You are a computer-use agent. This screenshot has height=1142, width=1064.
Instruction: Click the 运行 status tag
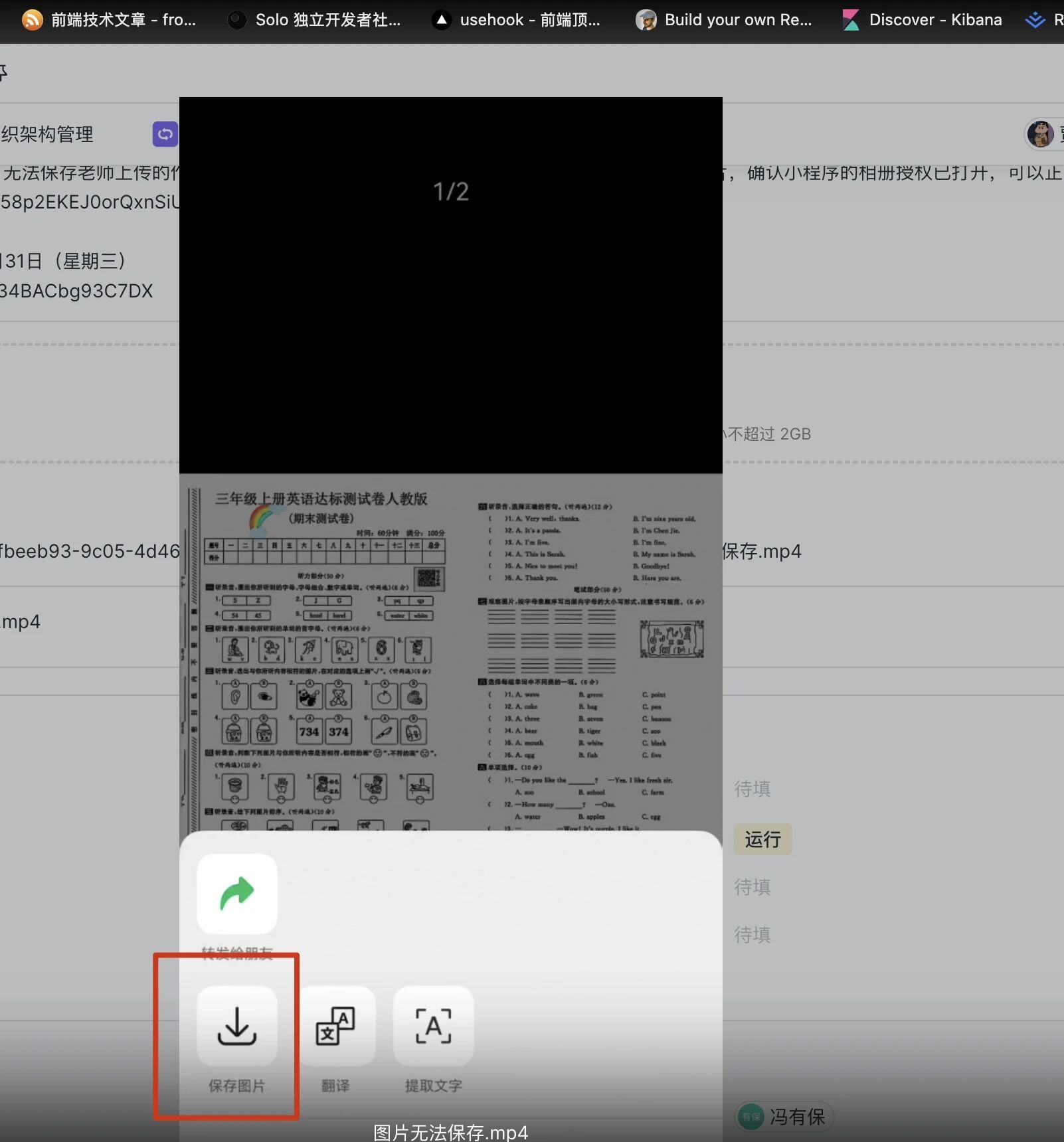tap(762, 839)
